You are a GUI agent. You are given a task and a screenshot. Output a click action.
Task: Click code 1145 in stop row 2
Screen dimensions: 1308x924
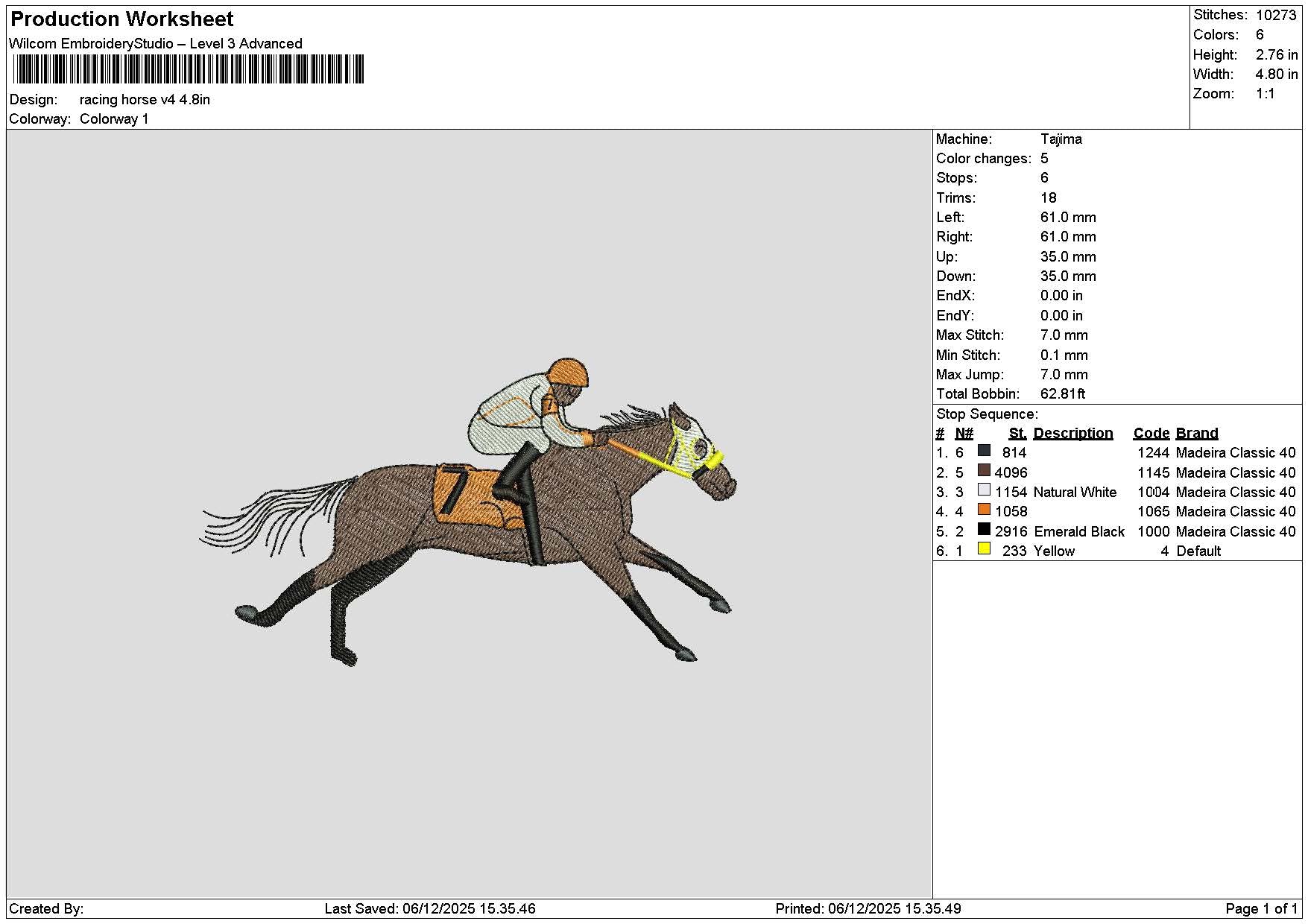[x=1153, y=472]
